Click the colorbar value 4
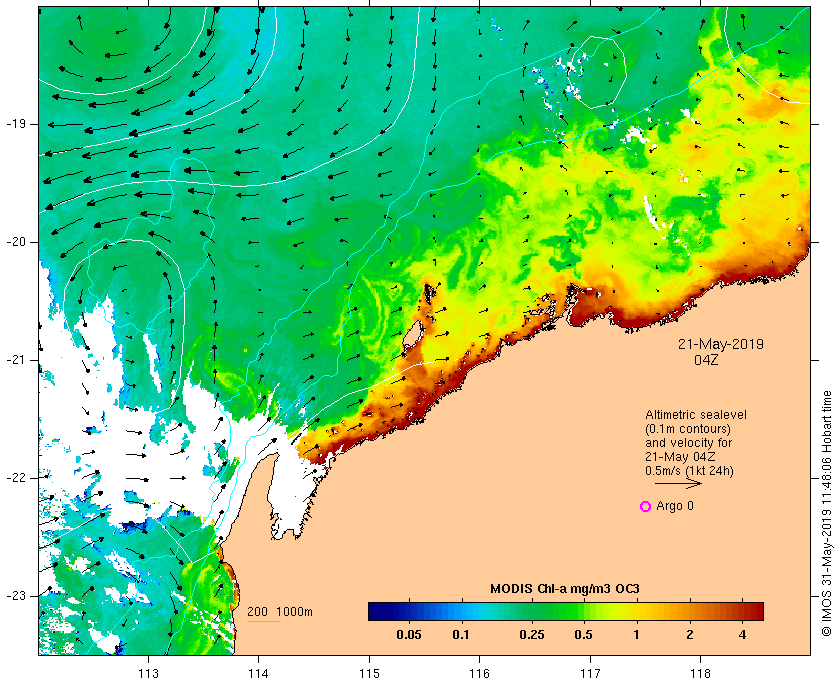The height and width of the screenshot is (680, 840). [742, 635]
